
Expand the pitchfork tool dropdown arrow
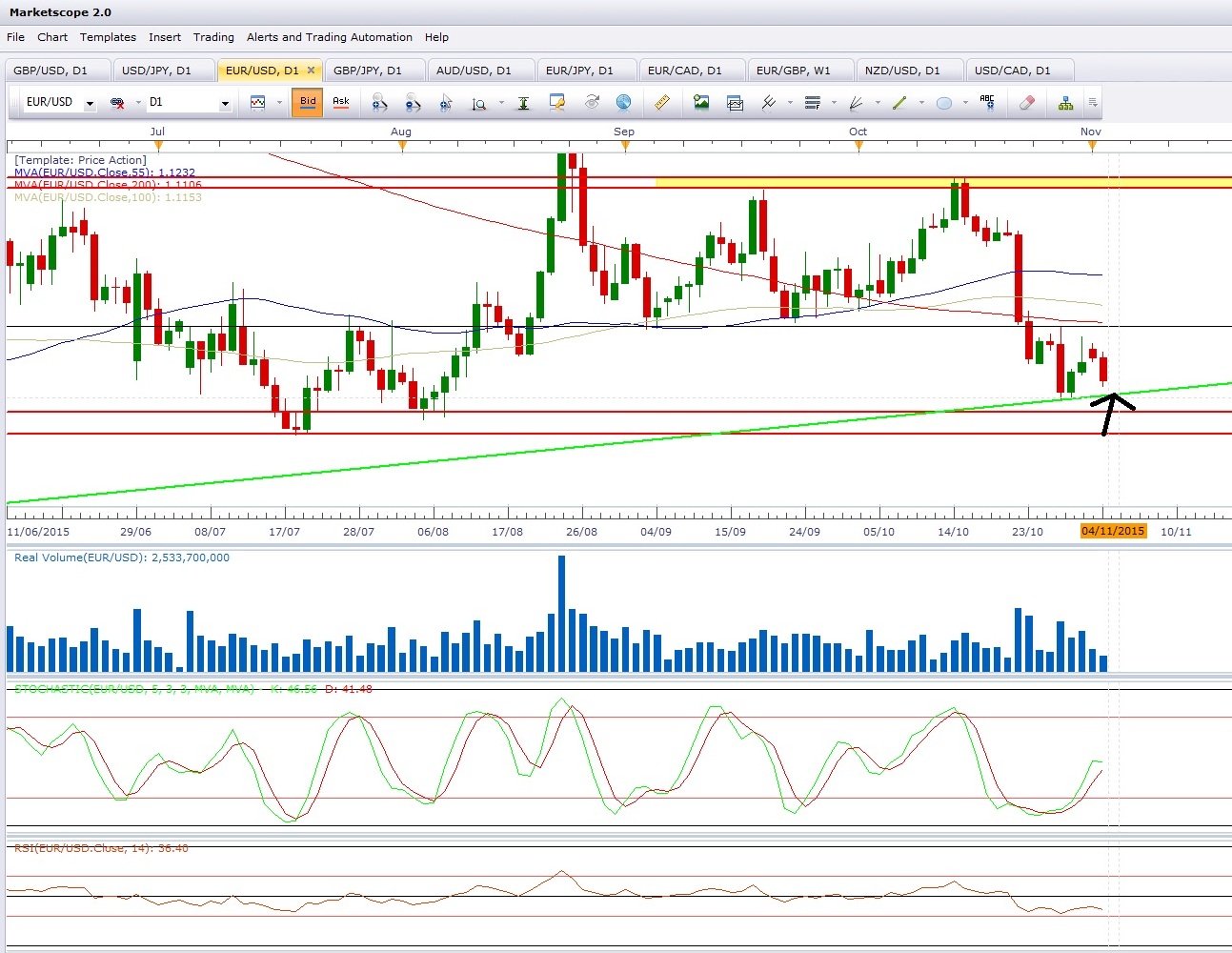(790, 102)
